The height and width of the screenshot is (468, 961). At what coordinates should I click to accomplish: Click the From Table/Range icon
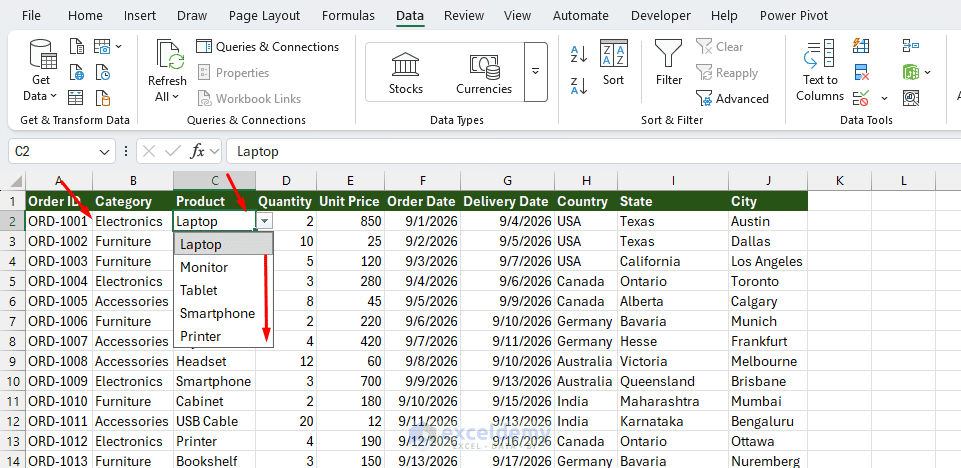coord(77,98)
